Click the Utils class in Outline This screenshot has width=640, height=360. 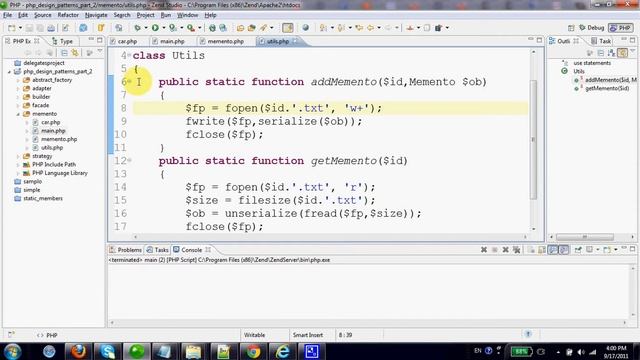[579, 71]
